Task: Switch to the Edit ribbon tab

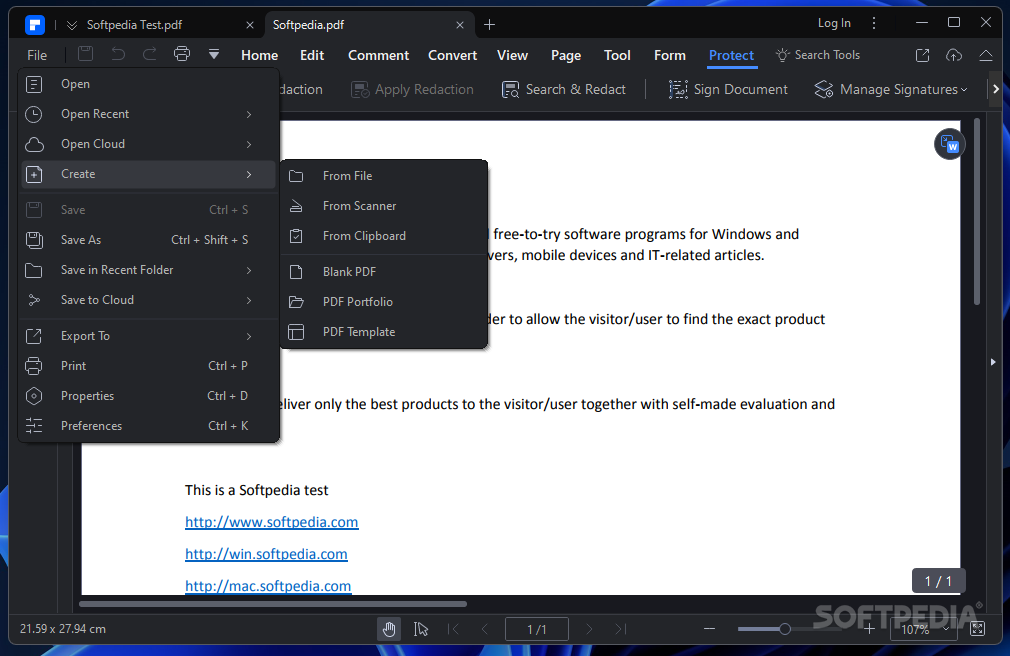Action: point(312,55)
